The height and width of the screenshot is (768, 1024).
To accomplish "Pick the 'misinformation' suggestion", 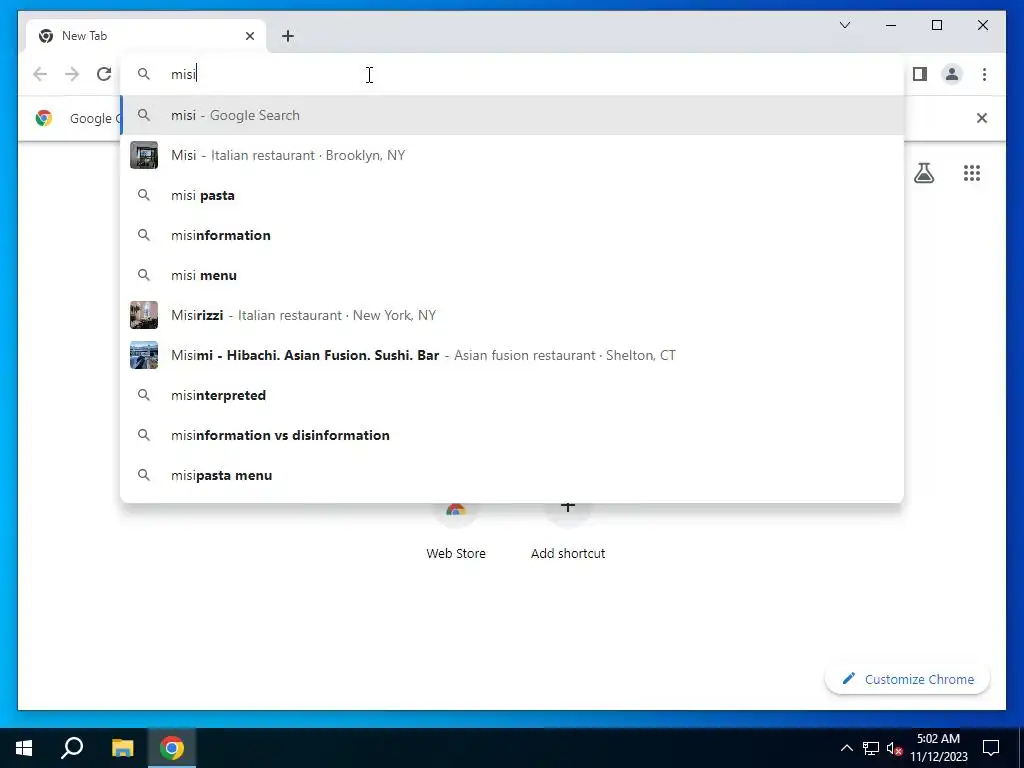I will [x=513, y=235].
